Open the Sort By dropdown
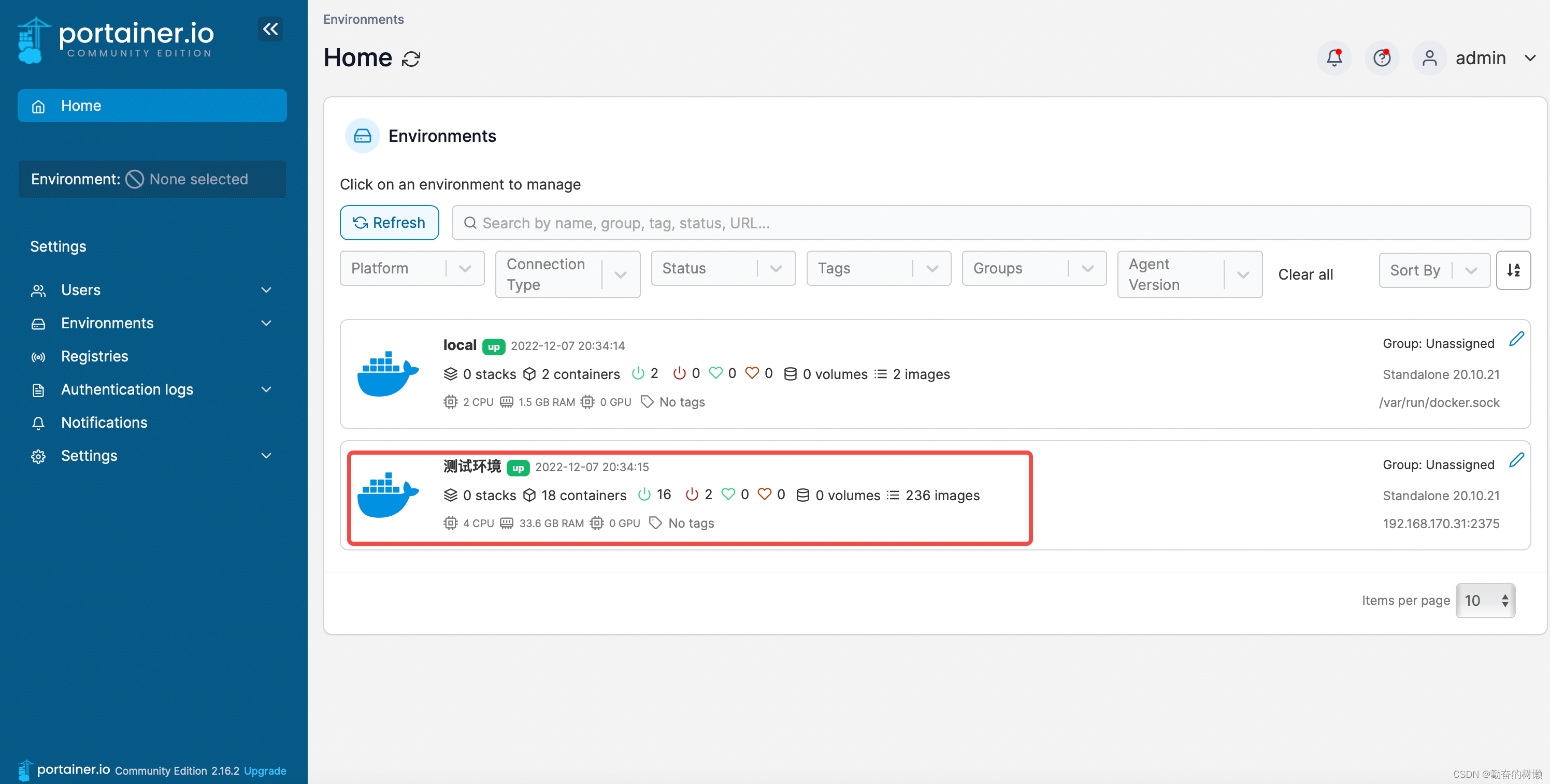1550x784 pixels. click(1433, 270)
